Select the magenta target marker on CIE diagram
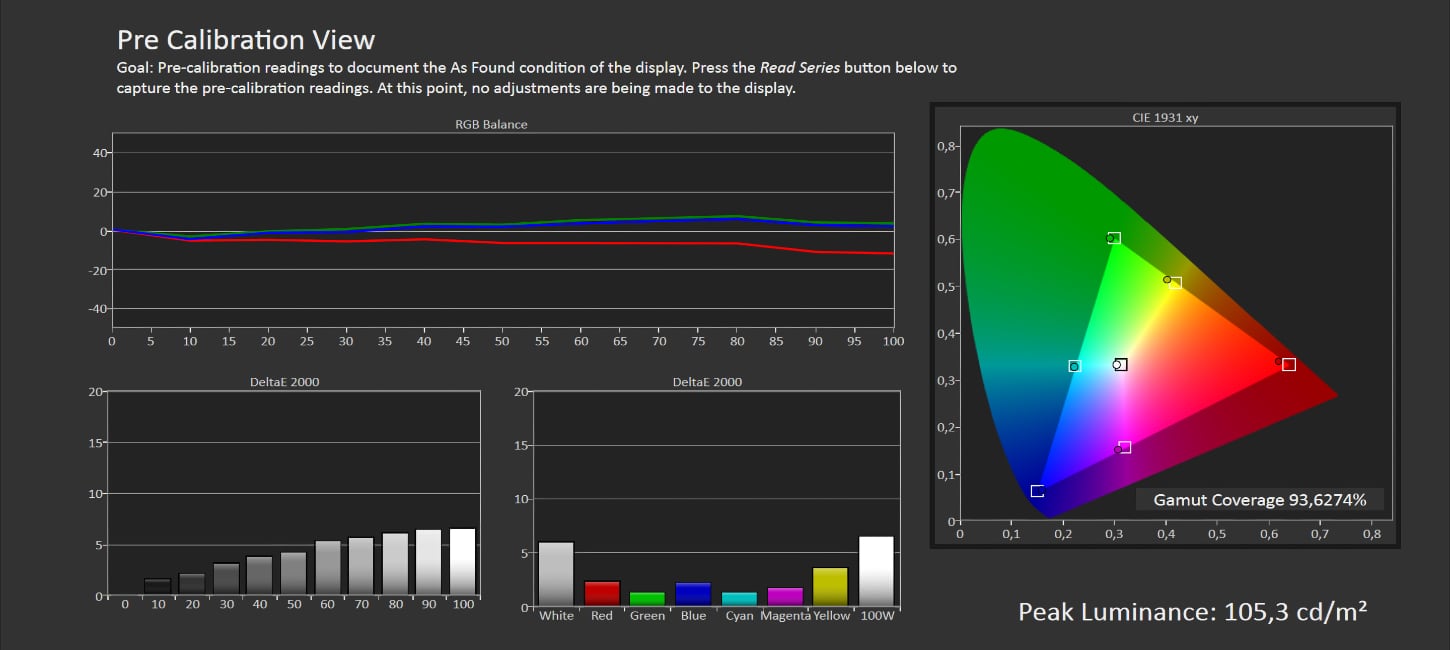The height and width of the screenshot is (650, 1450). point(1125,447)
